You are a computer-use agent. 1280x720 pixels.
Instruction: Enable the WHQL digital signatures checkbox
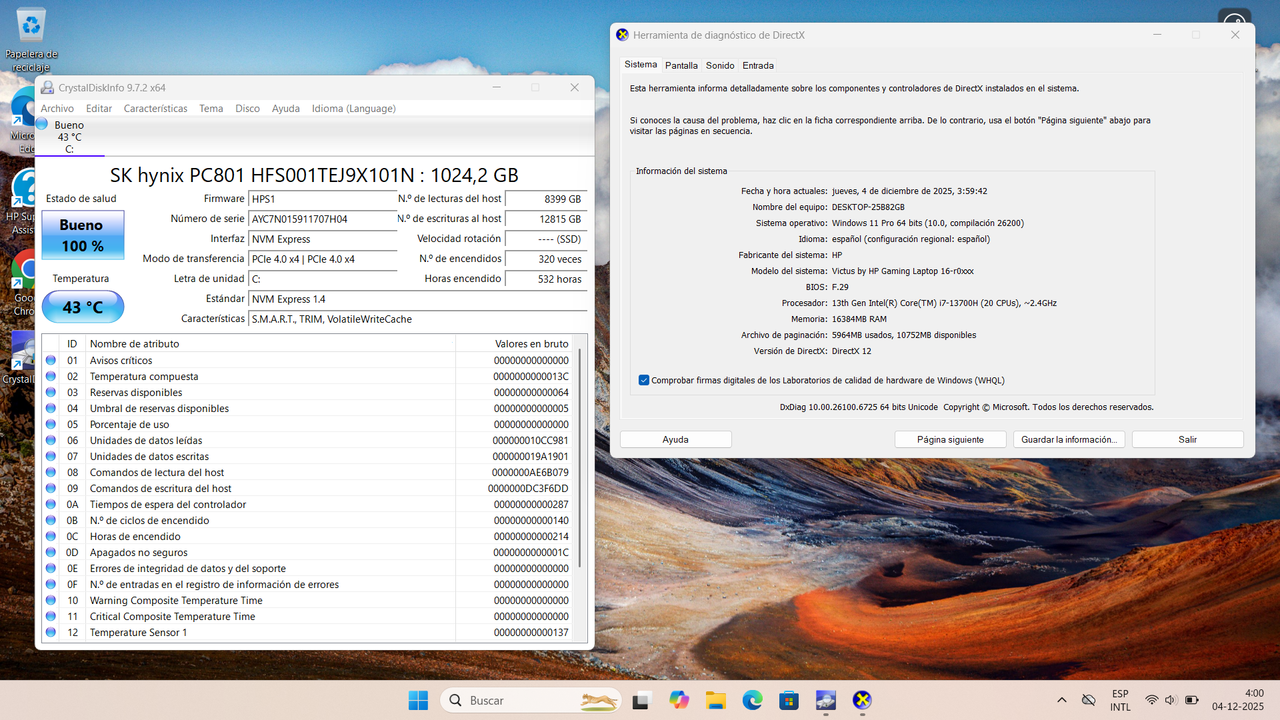coord(641,380)
